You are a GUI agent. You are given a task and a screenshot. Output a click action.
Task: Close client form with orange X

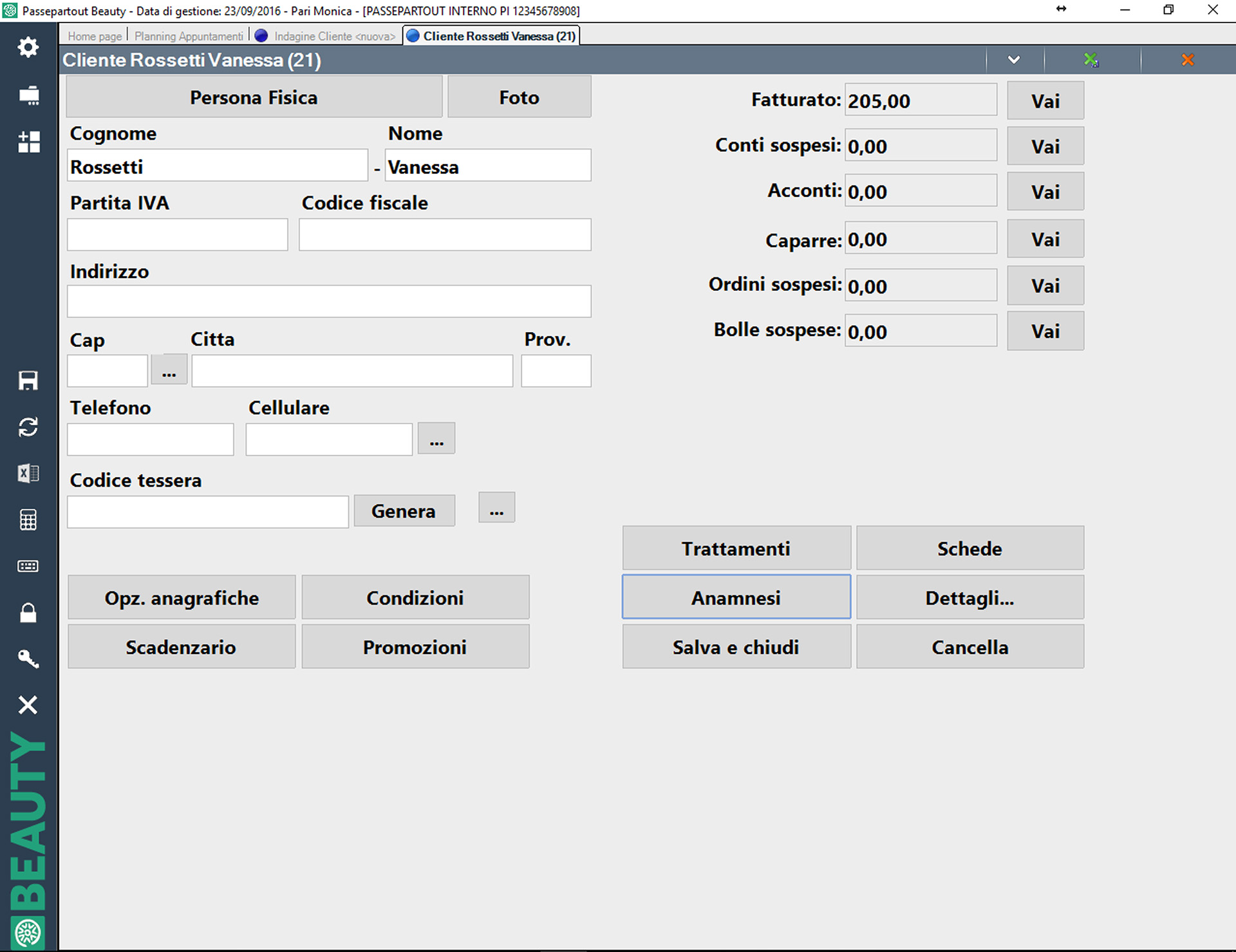tap(1188, 60)
